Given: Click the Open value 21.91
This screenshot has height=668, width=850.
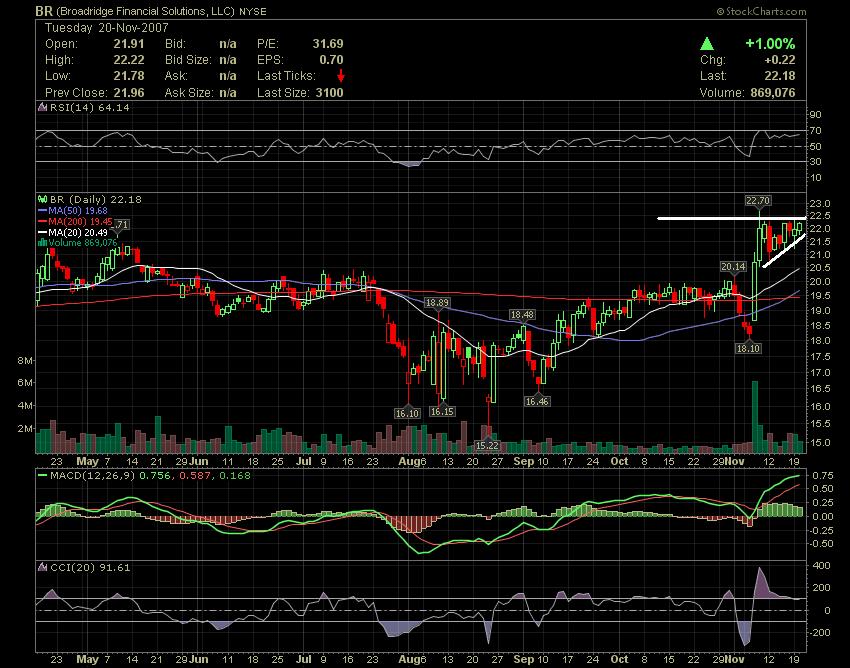Looking at the screenshot, I should click(129, 44).
